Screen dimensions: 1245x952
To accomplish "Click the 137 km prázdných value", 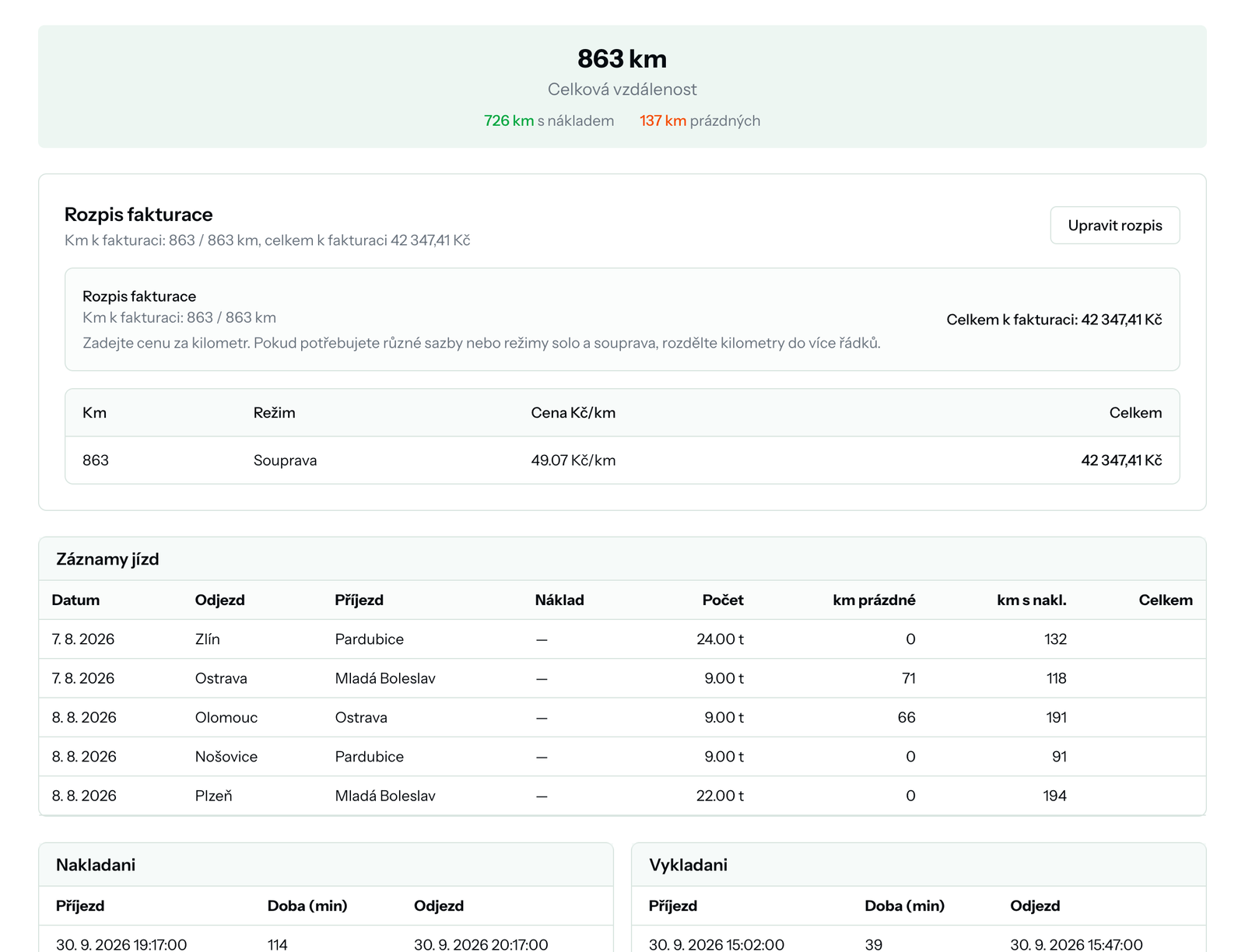I will pyautogui.click(x=700, y=121).
